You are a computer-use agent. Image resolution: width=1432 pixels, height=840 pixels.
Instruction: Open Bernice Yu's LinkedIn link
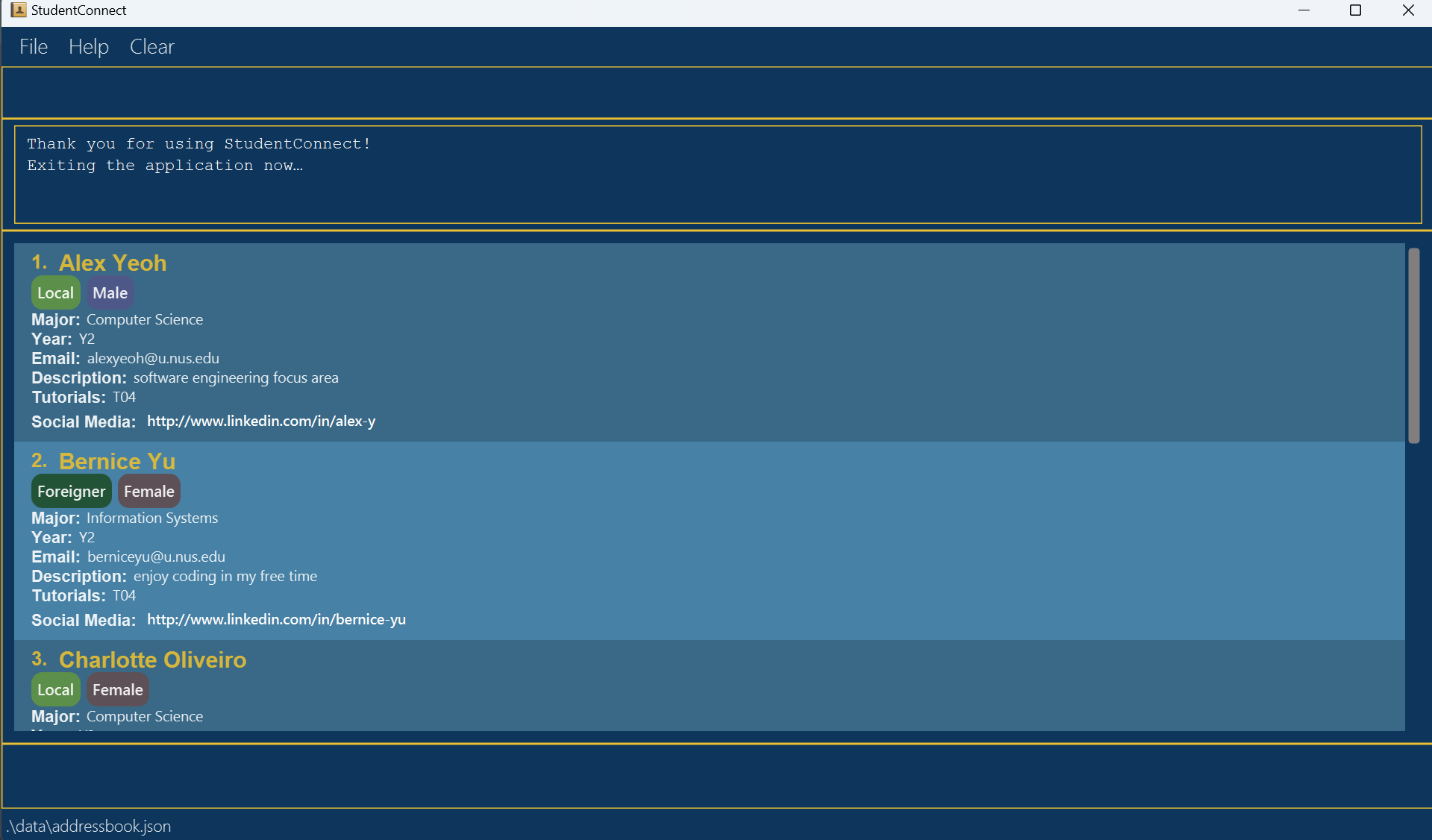click(x=276, y=620)
